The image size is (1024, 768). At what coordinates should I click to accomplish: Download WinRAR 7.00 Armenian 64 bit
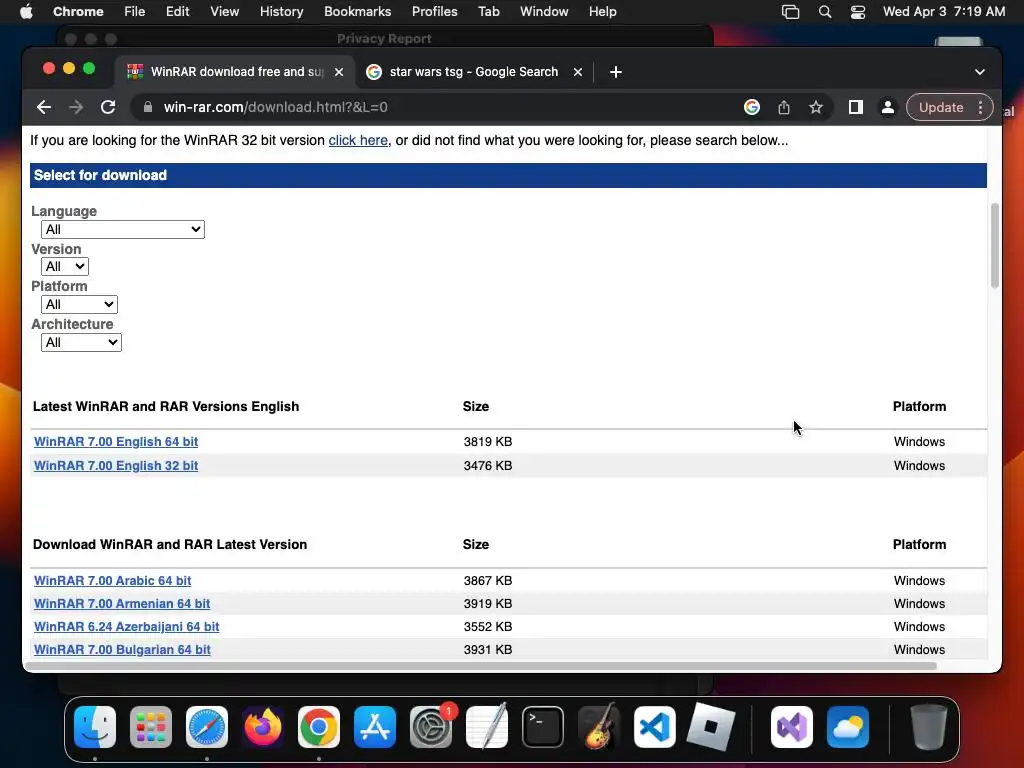tap(122, 603)
